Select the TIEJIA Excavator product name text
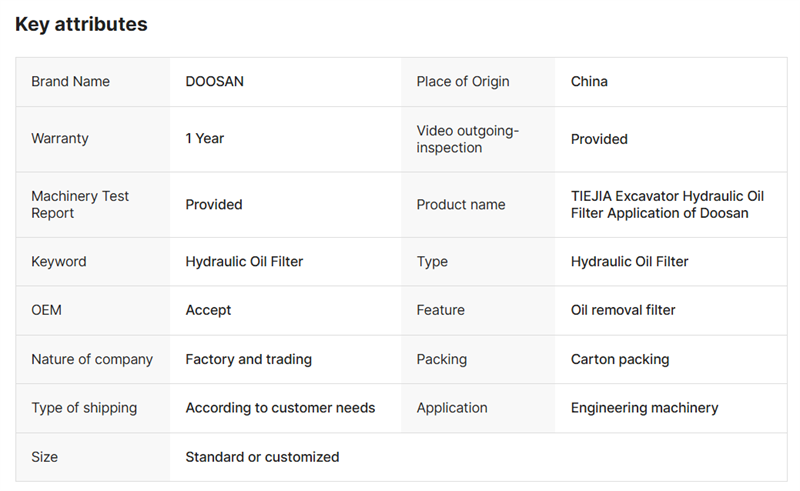800x491 pixels. pos(667,204)
